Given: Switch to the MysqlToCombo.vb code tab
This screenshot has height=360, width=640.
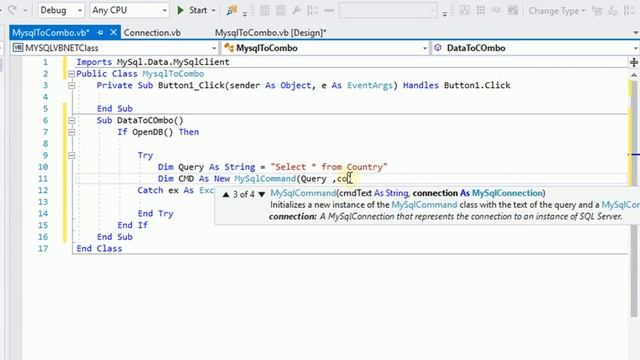Looking at the screenshot, I should click(x=51, y=33).
